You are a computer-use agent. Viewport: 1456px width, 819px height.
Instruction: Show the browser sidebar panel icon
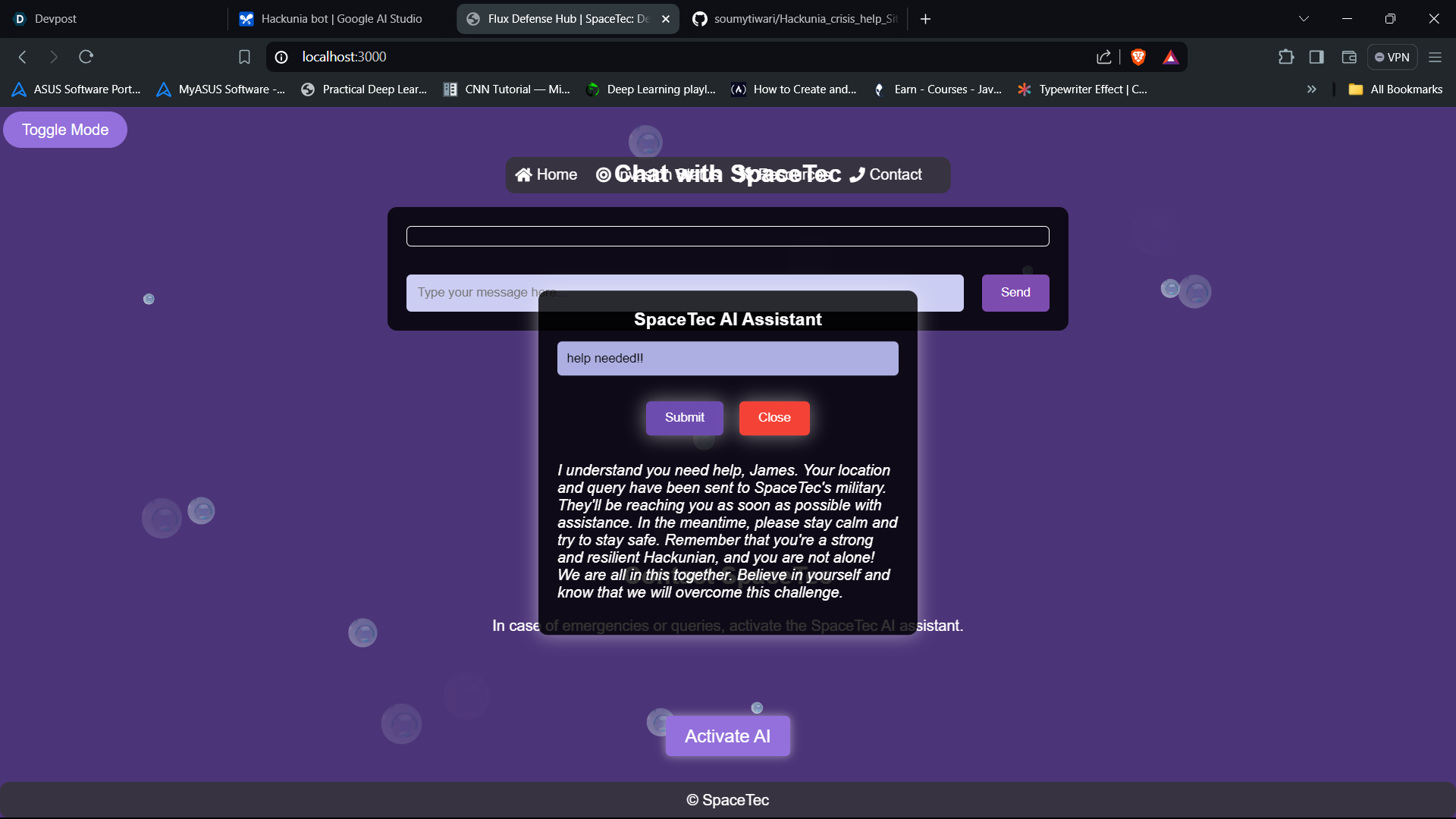point(1316,57)
